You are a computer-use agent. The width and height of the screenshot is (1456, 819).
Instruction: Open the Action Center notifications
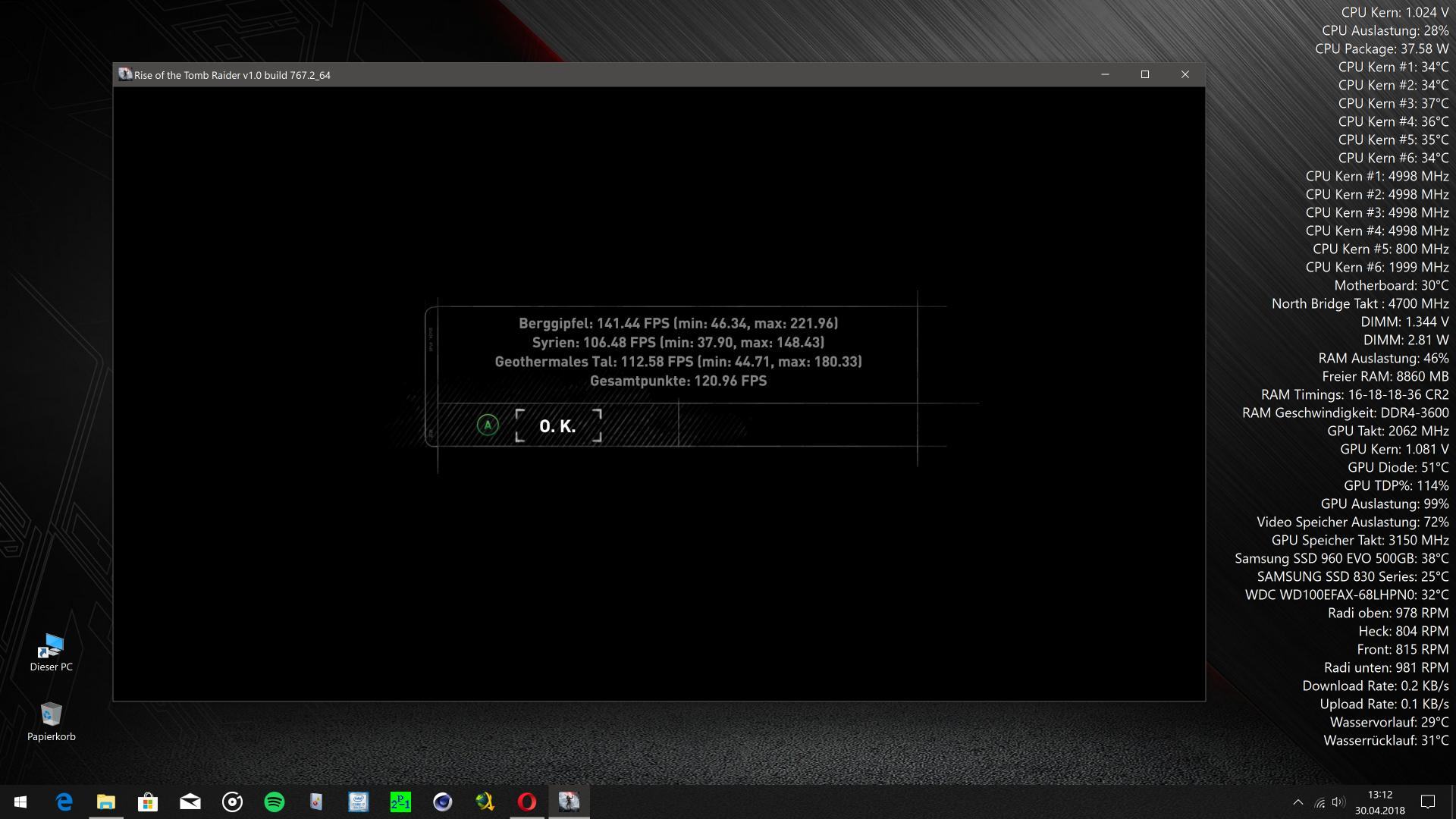point(1428,802)
